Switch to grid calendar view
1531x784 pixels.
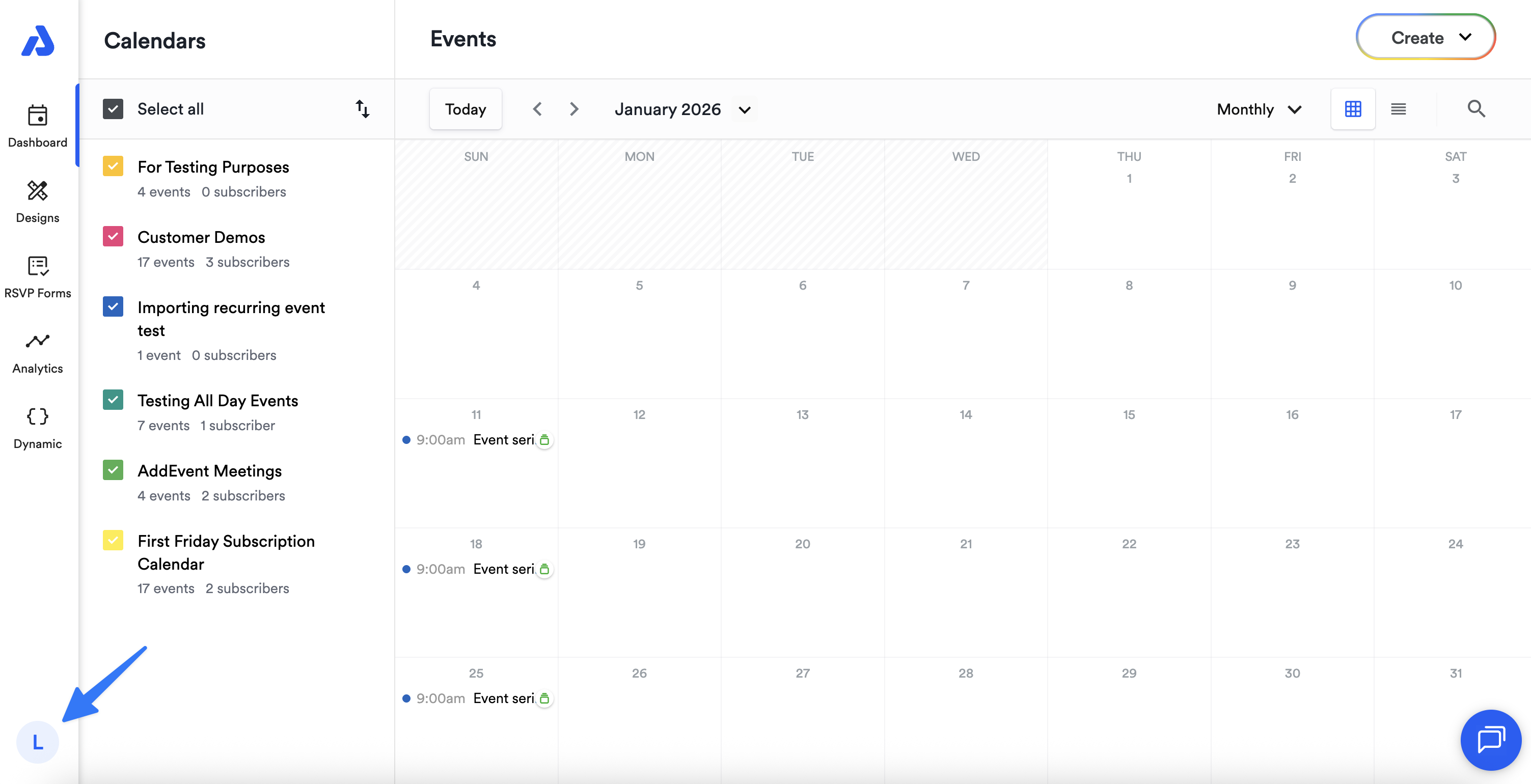(x=1353, y=109)
